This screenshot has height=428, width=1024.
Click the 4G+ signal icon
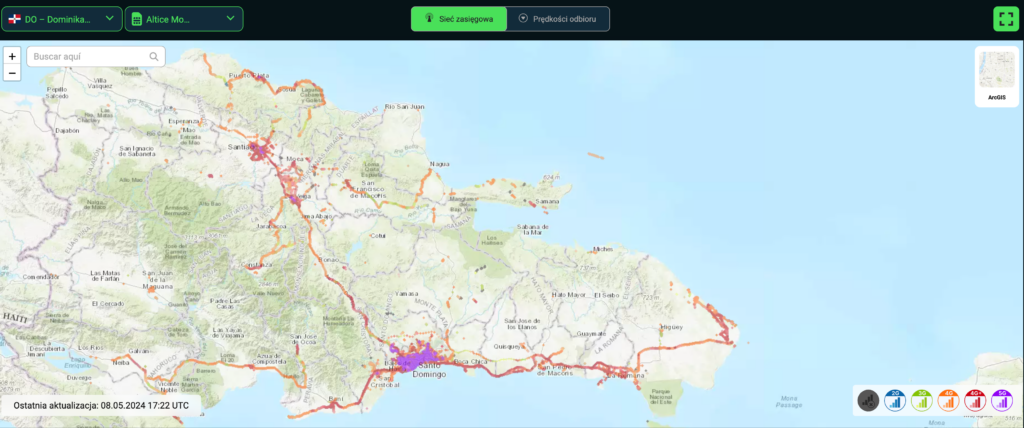click(975, 401)
